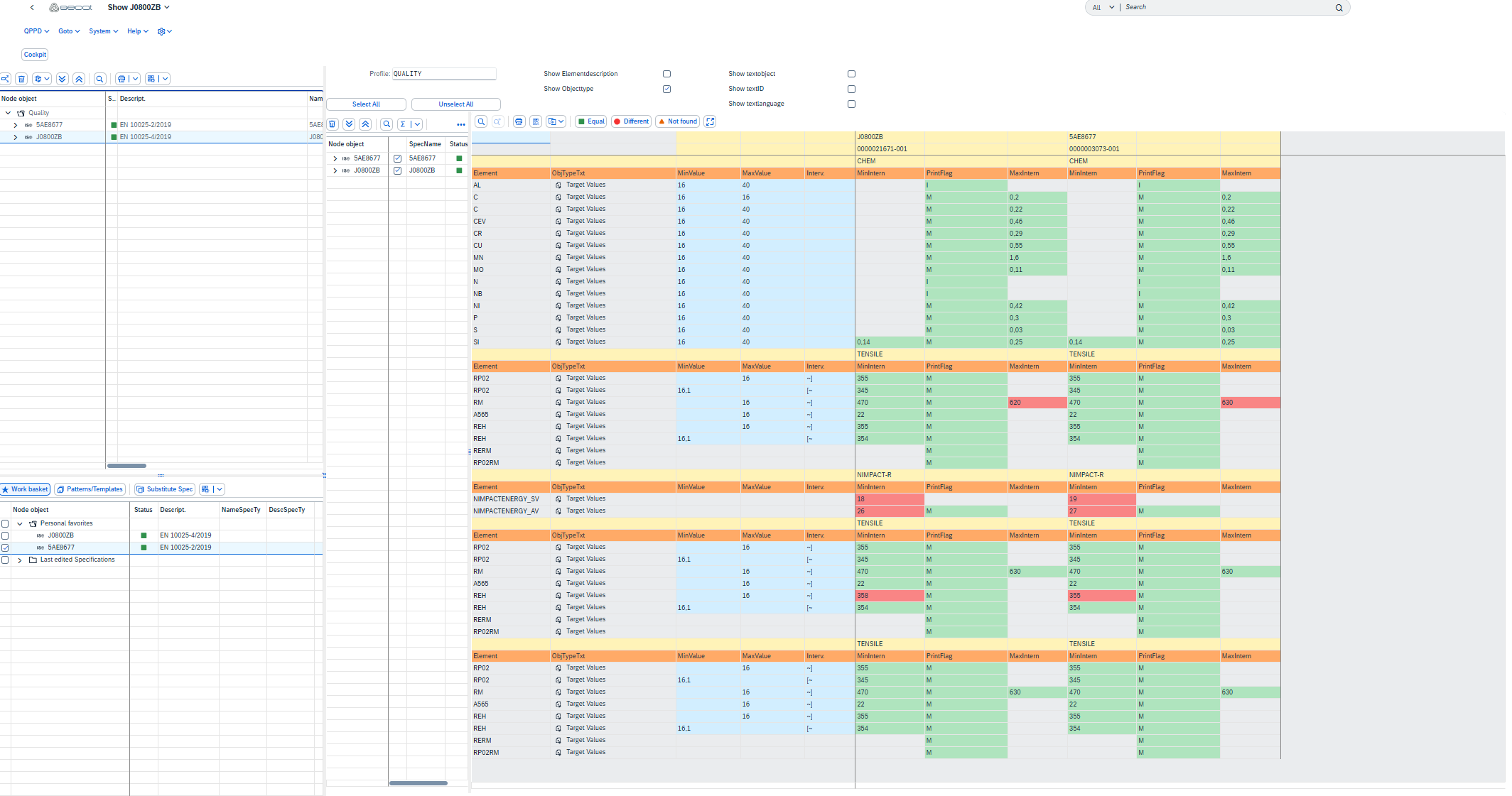Click into the Profile QUALITY input field
This screenshot has width=1512, height=796.
point(444,74)
